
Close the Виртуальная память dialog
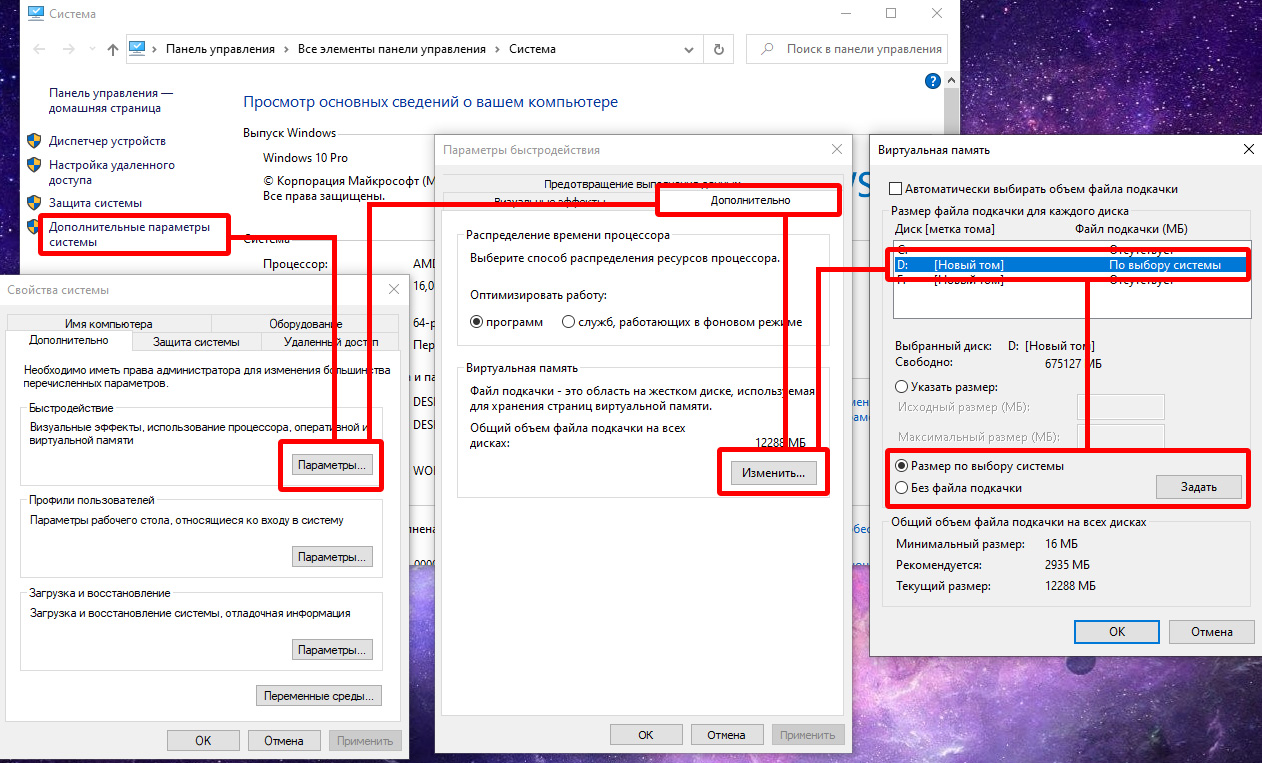pyautogui.click(x=1248, y=149)
